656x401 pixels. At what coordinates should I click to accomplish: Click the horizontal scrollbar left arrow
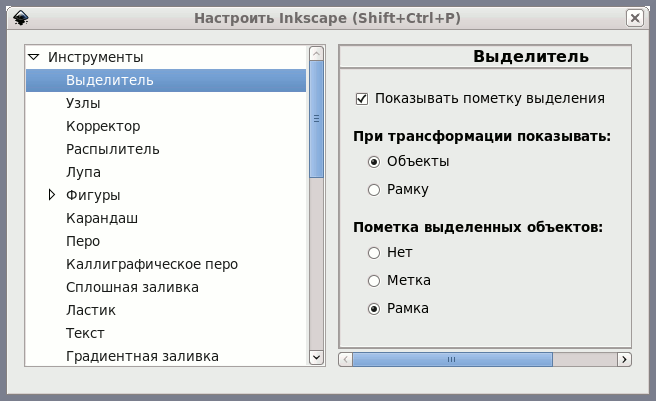point(346,360)
